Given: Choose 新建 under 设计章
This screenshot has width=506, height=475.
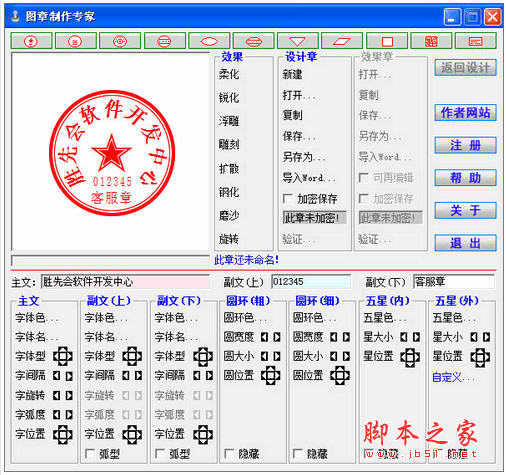Looking at the screenshot, I should click(293, 74).
